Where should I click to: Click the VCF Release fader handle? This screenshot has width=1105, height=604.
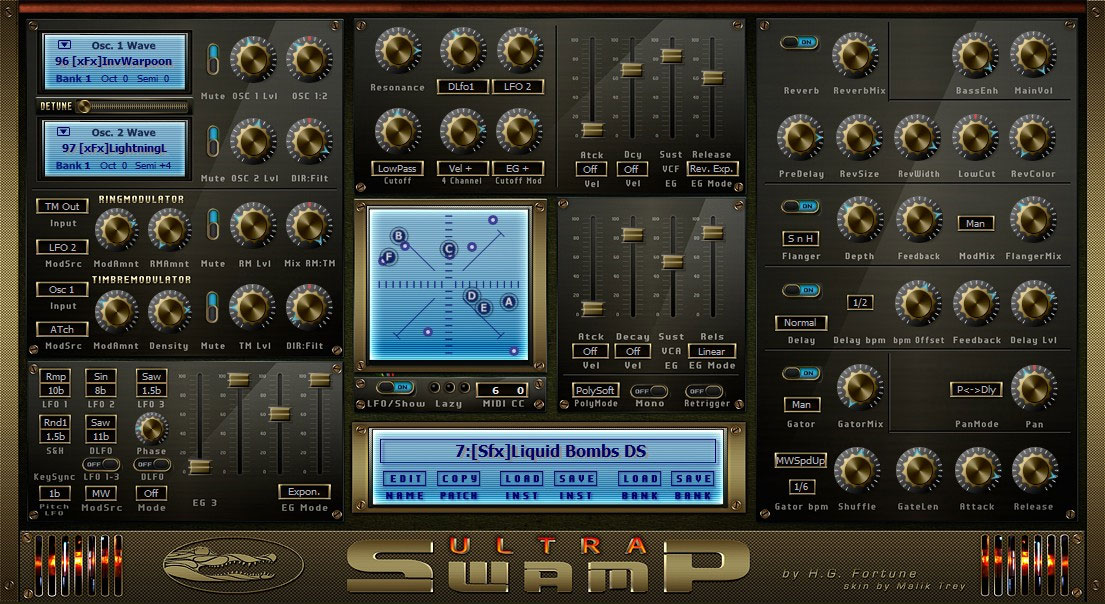pos(712,78)
